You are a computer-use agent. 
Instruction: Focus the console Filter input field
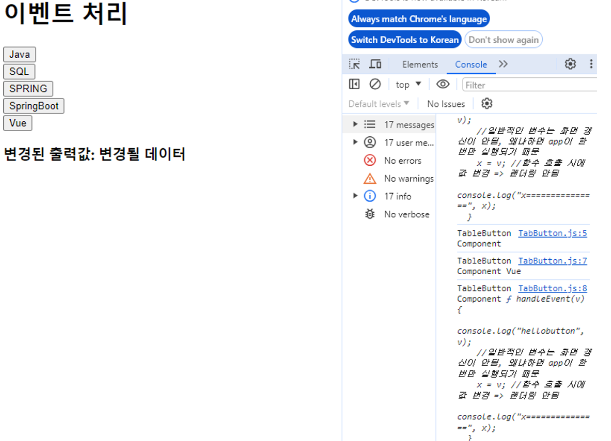pos(530,85)
